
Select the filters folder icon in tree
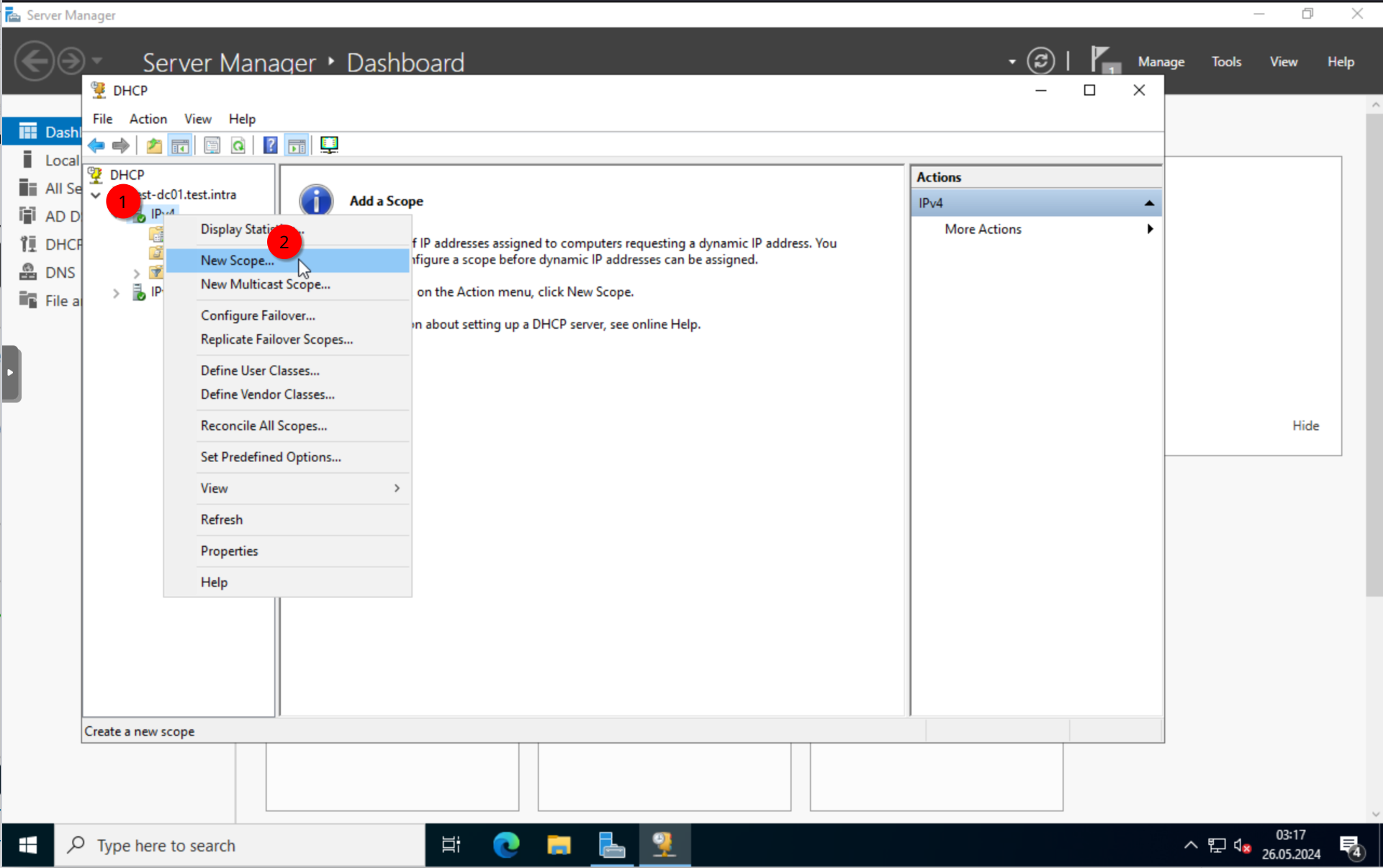[156, 272]
